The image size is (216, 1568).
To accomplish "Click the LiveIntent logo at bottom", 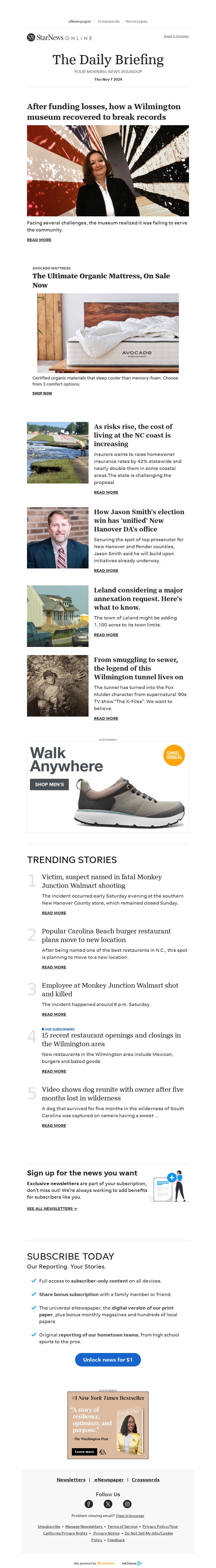I will click(x=106, y=1563).
